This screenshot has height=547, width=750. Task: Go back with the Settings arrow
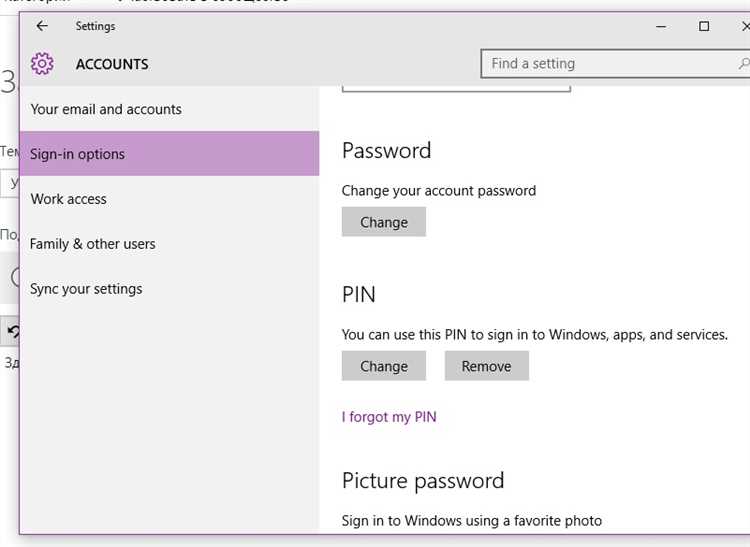click(42, 26)
